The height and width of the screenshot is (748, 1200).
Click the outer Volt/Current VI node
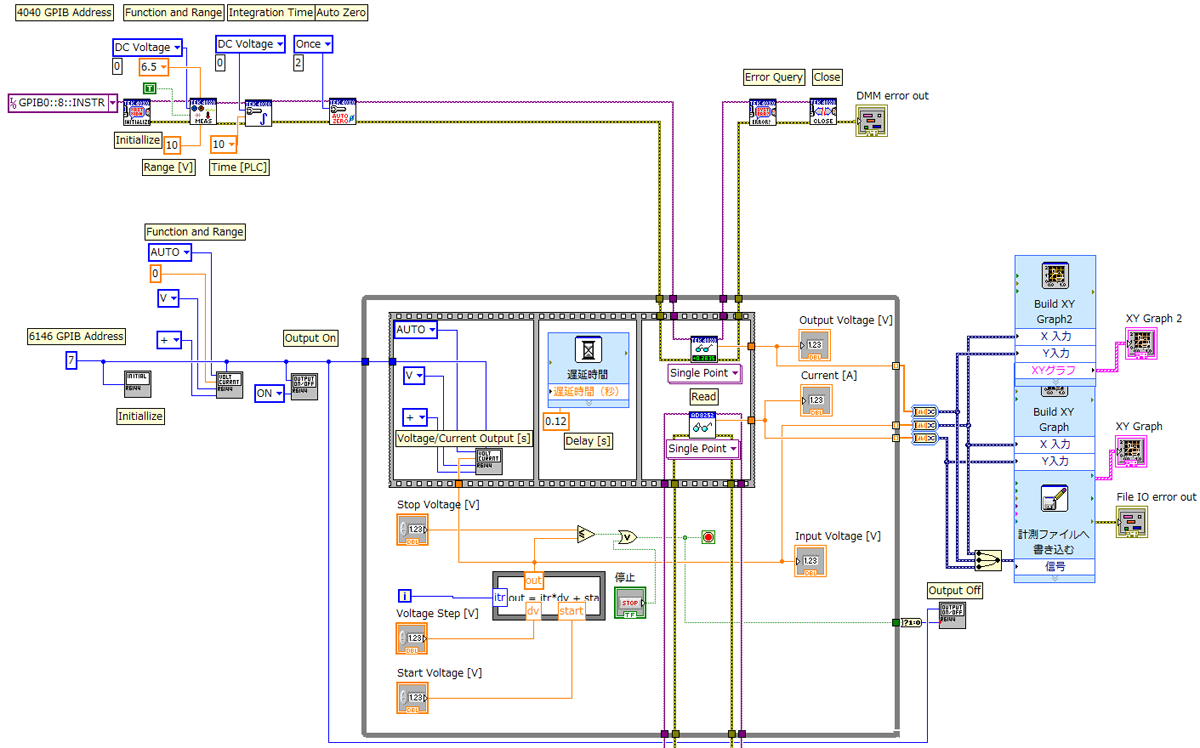(229, 384)
